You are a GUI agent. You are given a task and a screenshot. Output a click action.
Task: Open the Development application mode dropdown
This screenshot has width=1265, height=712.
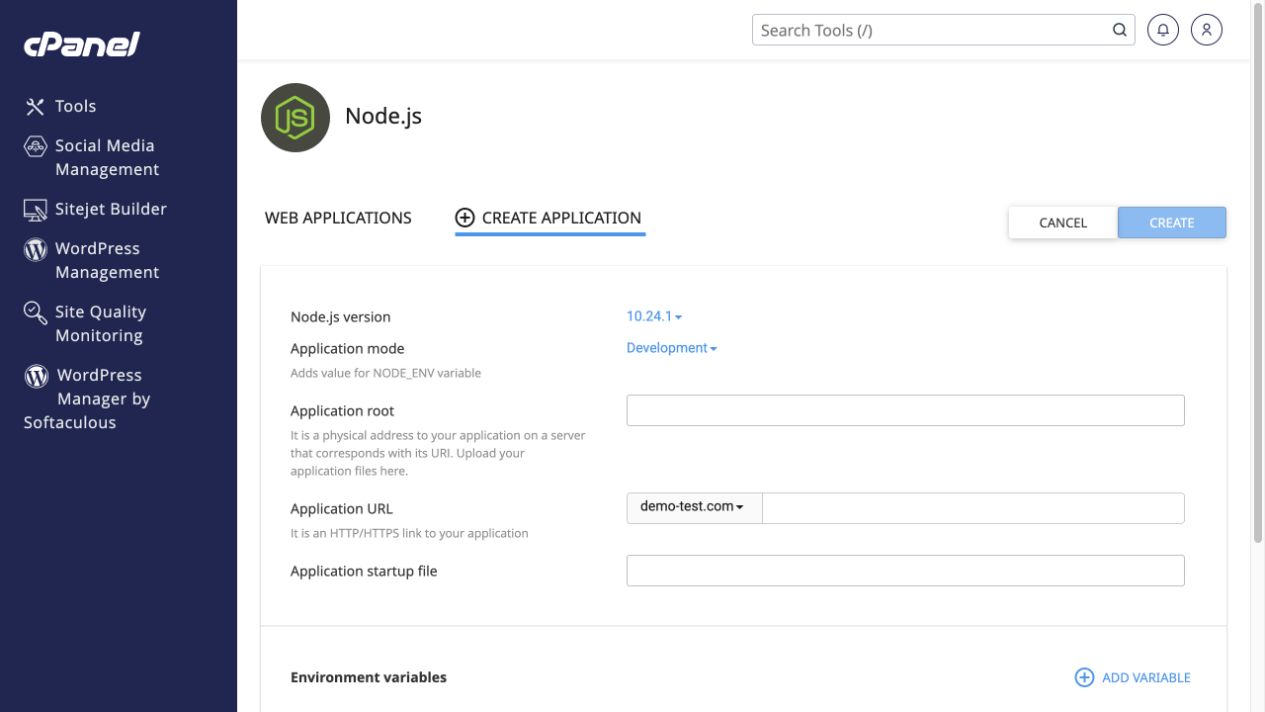click(671, 348)
